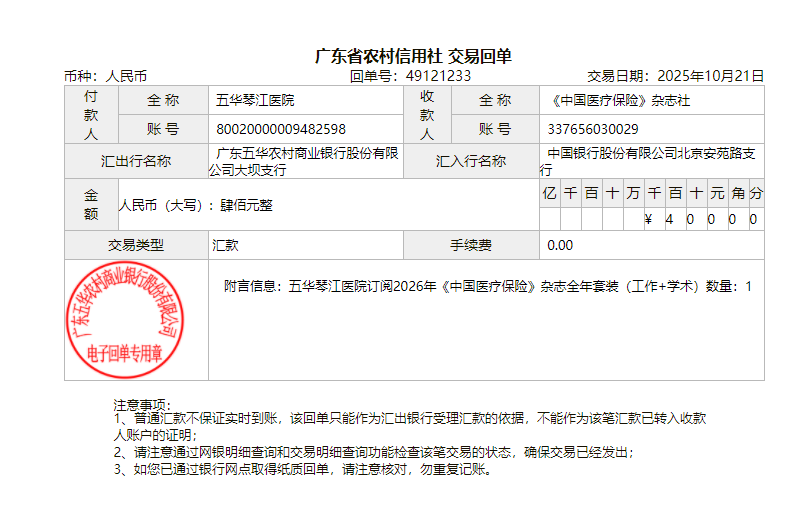Select transaction type value 汇款
The width and height of the screenshot is (807, 526).
[x=225, y=245]
